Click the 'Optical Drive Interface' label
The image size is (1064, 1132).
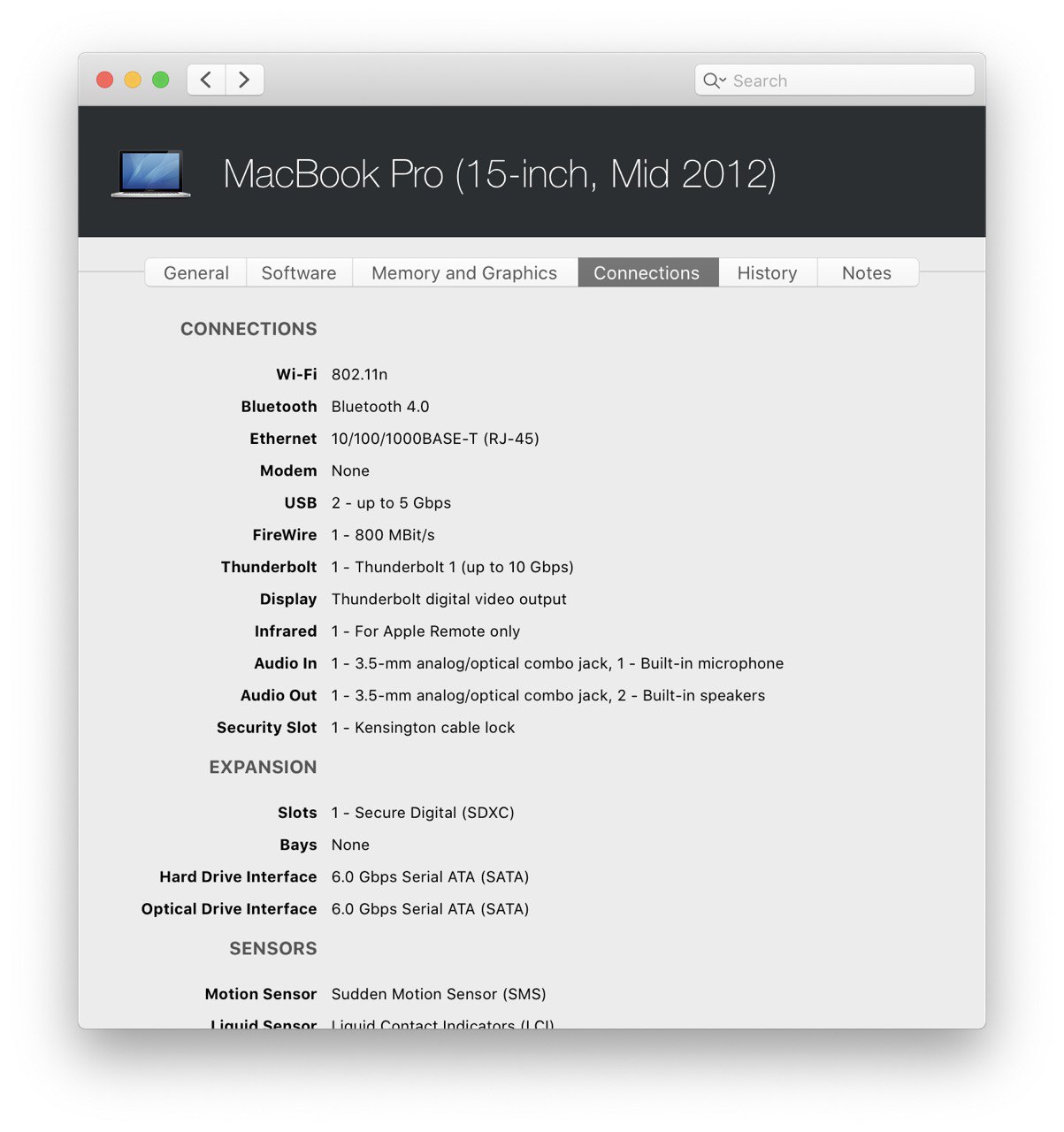(x=229, y=909)
